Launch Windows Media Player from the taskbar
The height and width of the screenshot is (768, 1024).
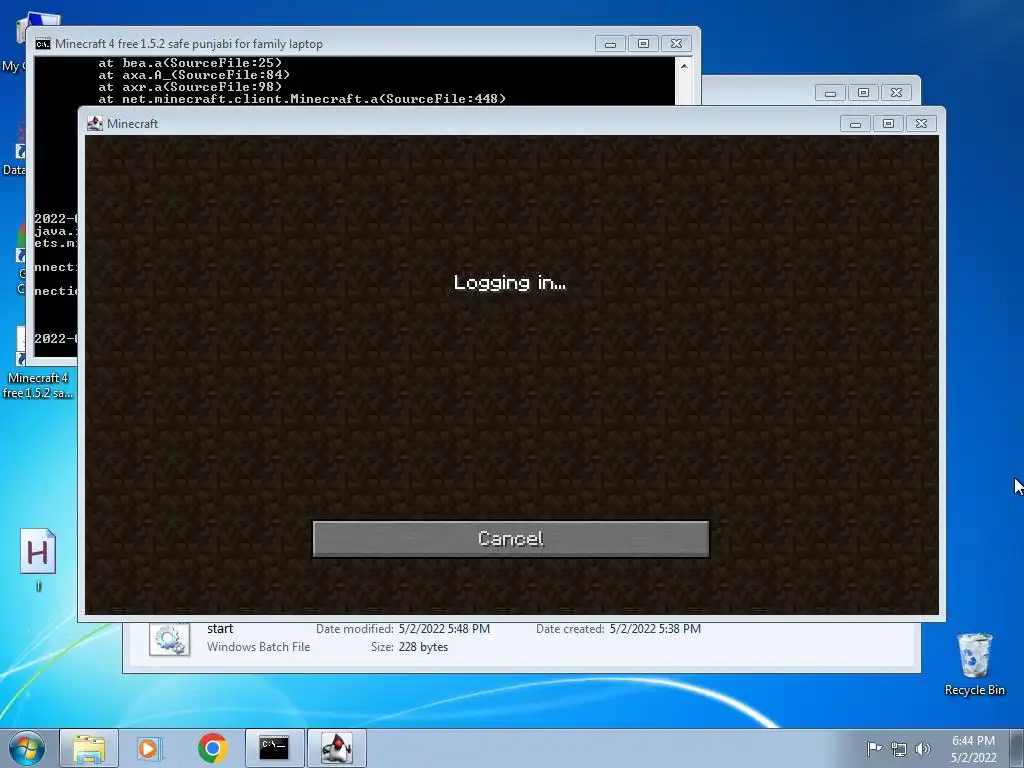(x=148, y=748)
